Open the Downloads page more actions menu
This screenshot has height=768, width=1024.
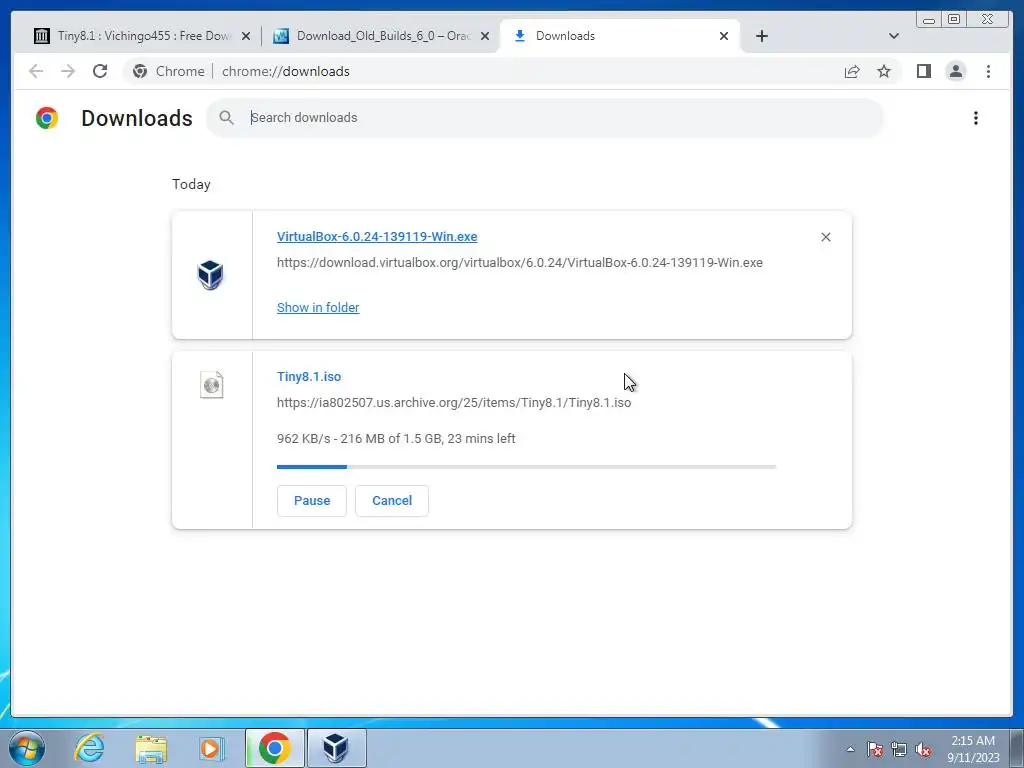pyautogui.click(x=976, y=118)
